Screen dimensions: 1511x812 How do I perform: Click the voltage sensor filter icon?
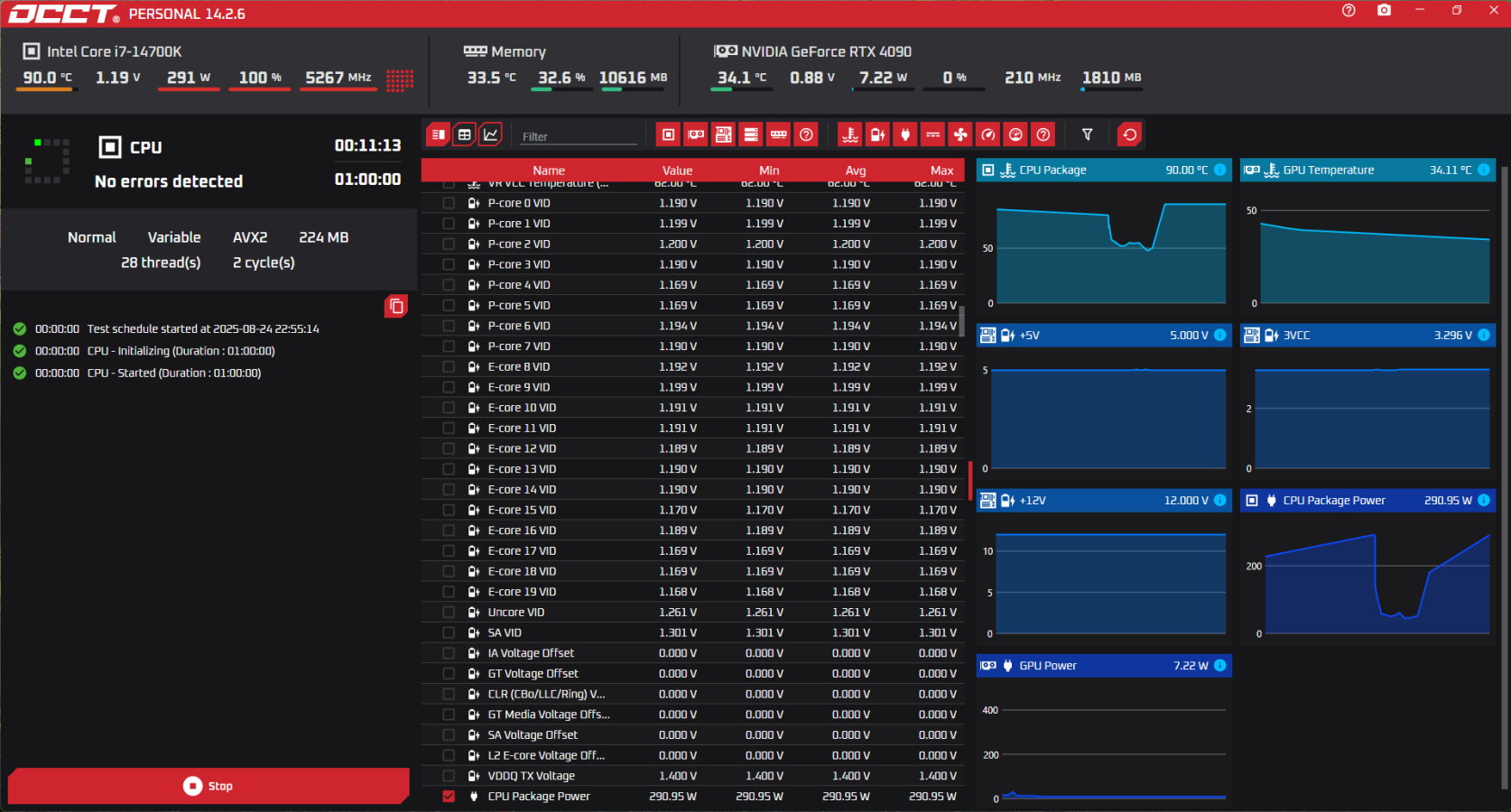point(877,135)
